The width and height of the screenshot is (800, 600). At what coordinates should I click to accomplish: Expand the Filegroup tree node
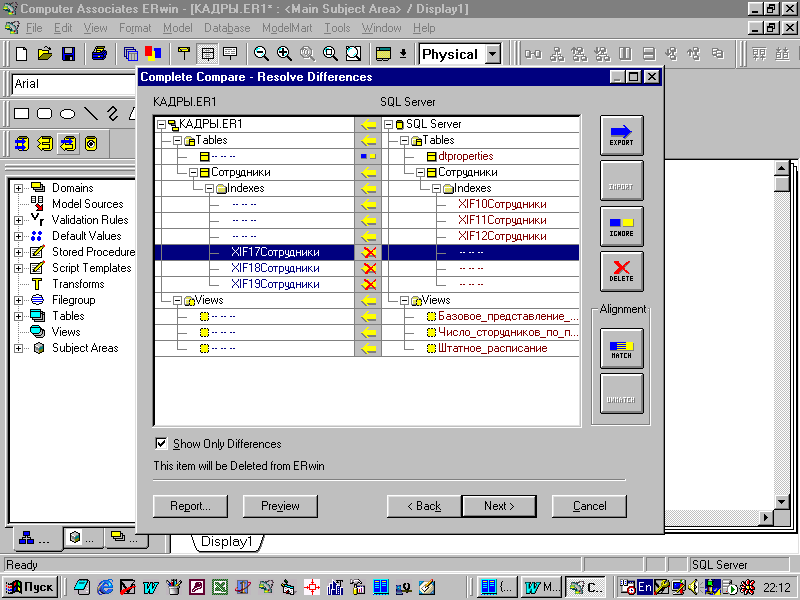coord(18,301)
